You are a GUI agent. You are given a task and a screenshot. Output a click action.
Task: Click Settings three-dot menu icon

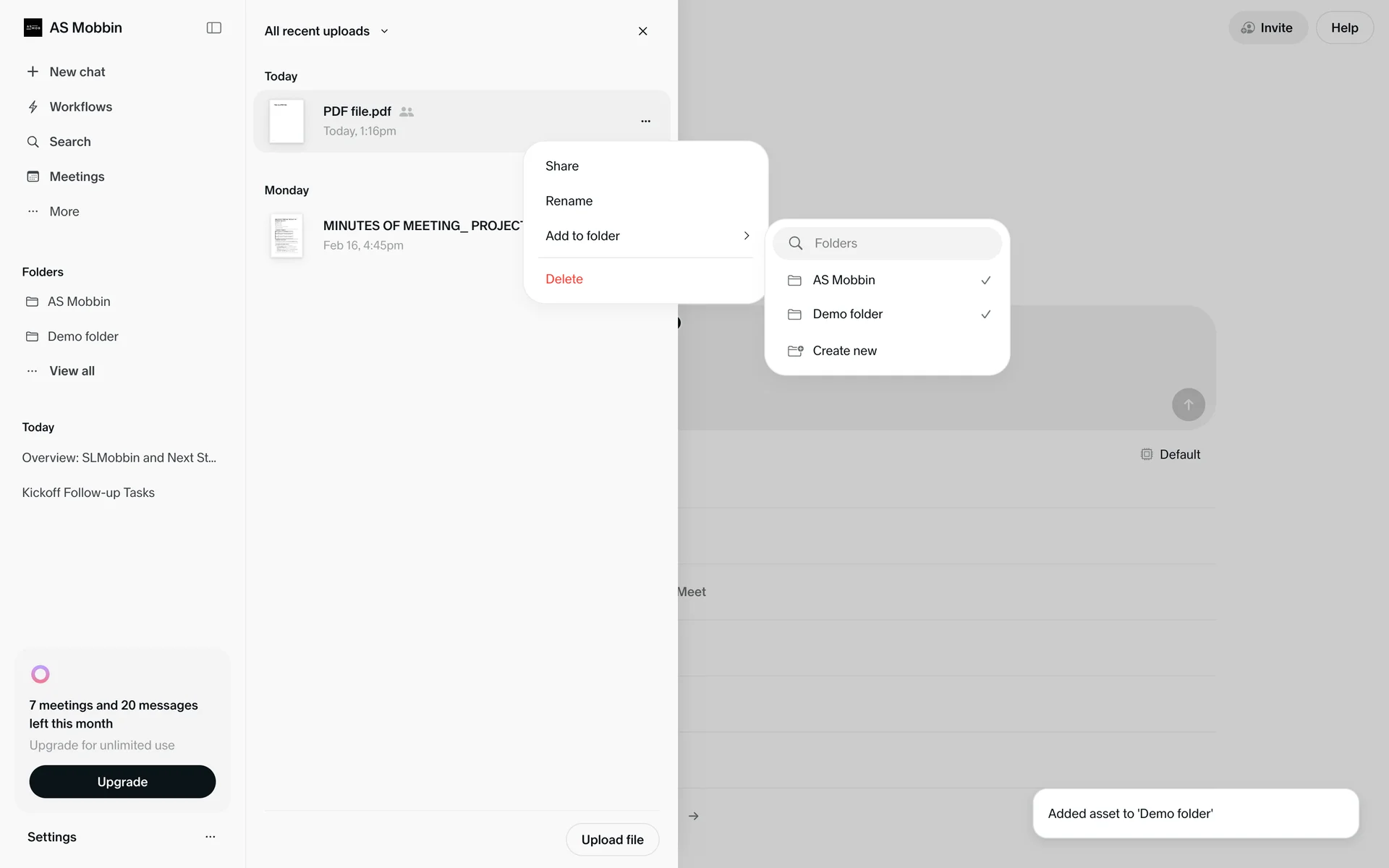[210, 837]
